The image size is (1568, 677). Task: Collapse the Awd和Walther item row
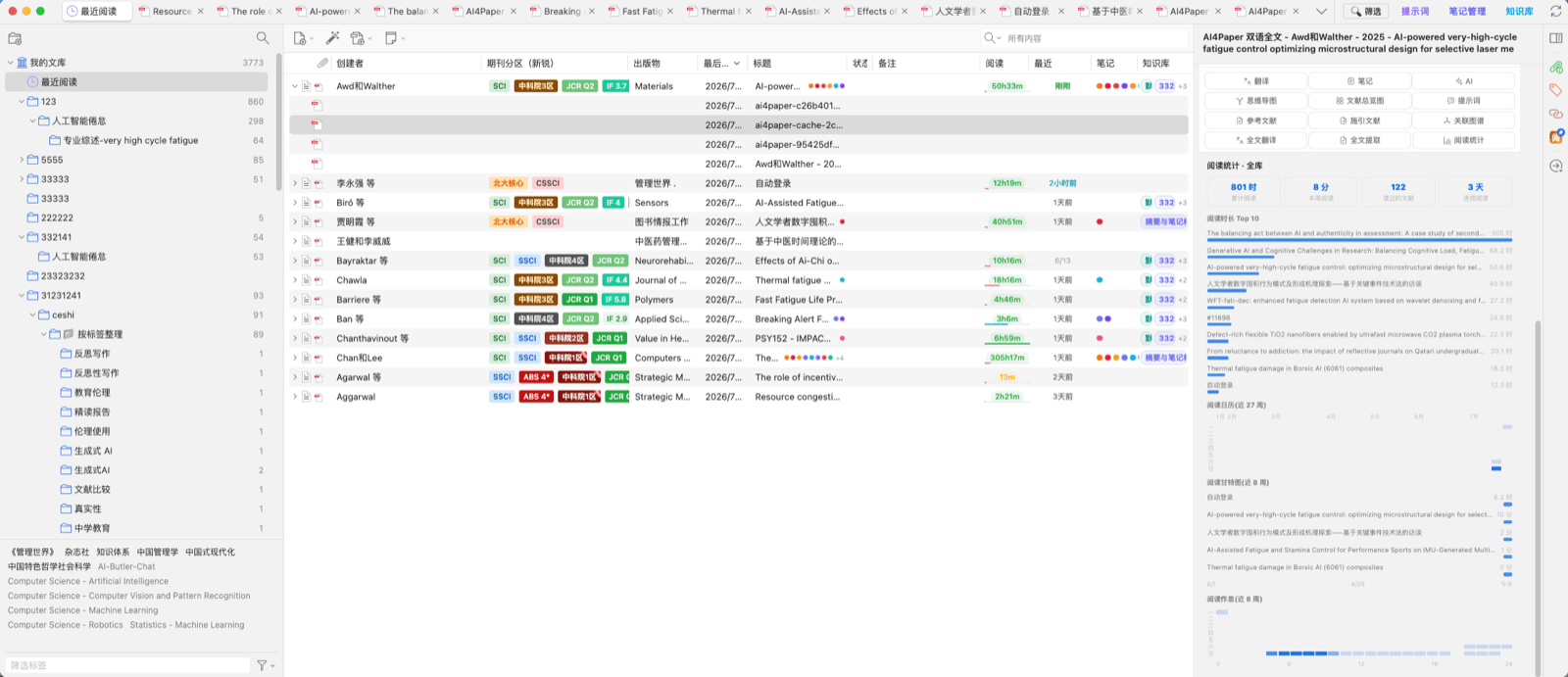pos(295,86)
